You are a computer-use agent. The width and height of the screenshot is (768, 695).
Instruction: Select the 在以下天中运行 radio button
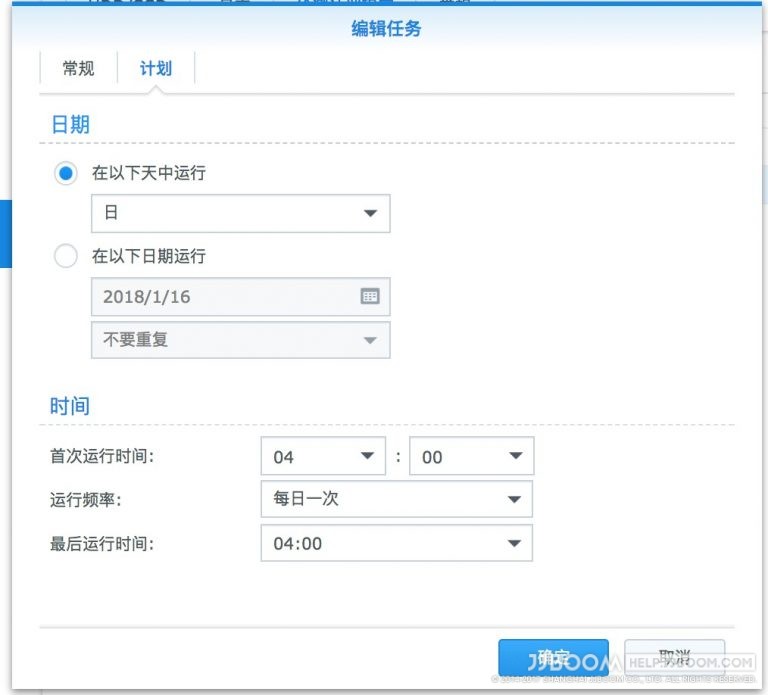(66, 173)
